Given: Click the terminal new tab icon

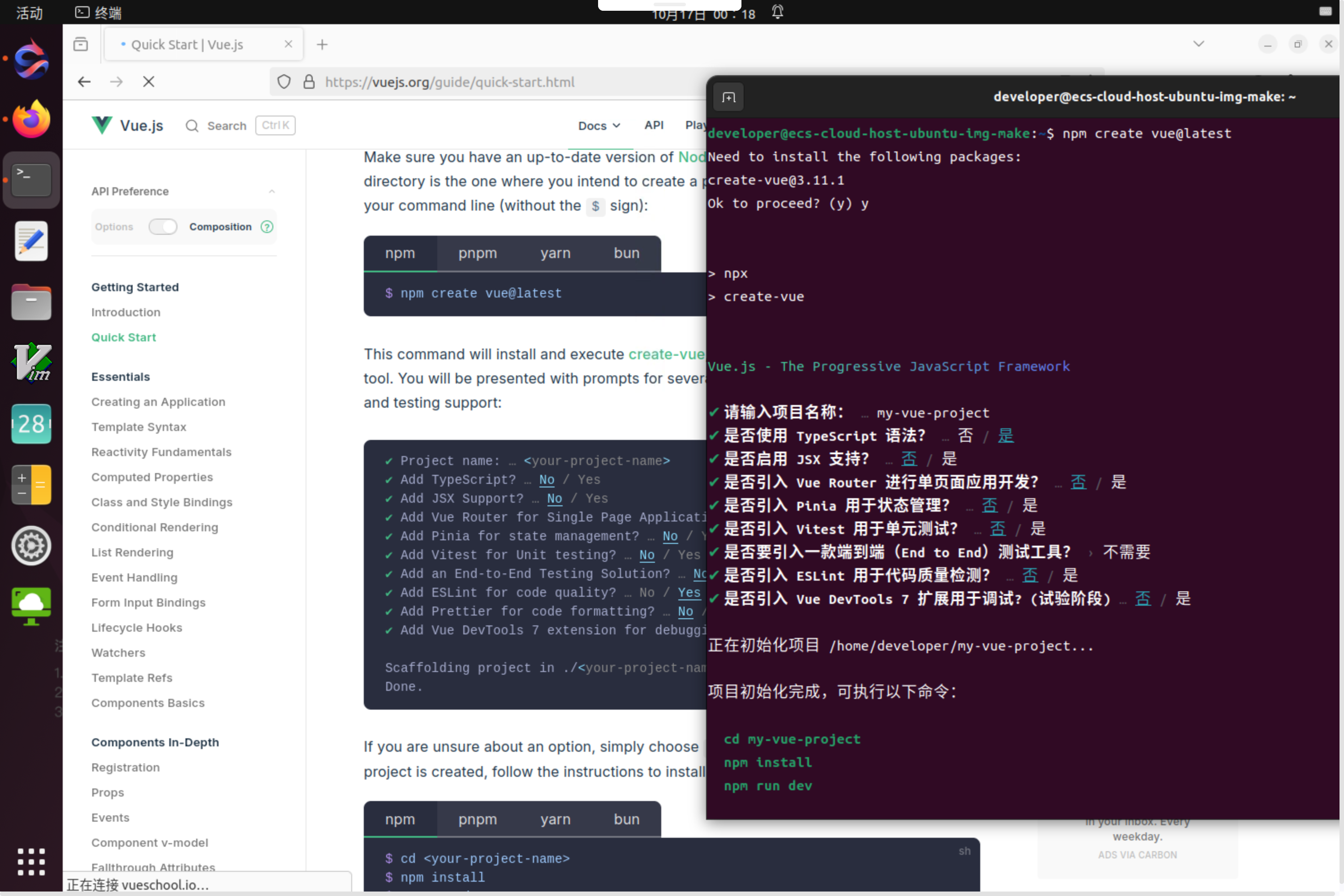Looking at the screenshot, I should click(728, 98).
